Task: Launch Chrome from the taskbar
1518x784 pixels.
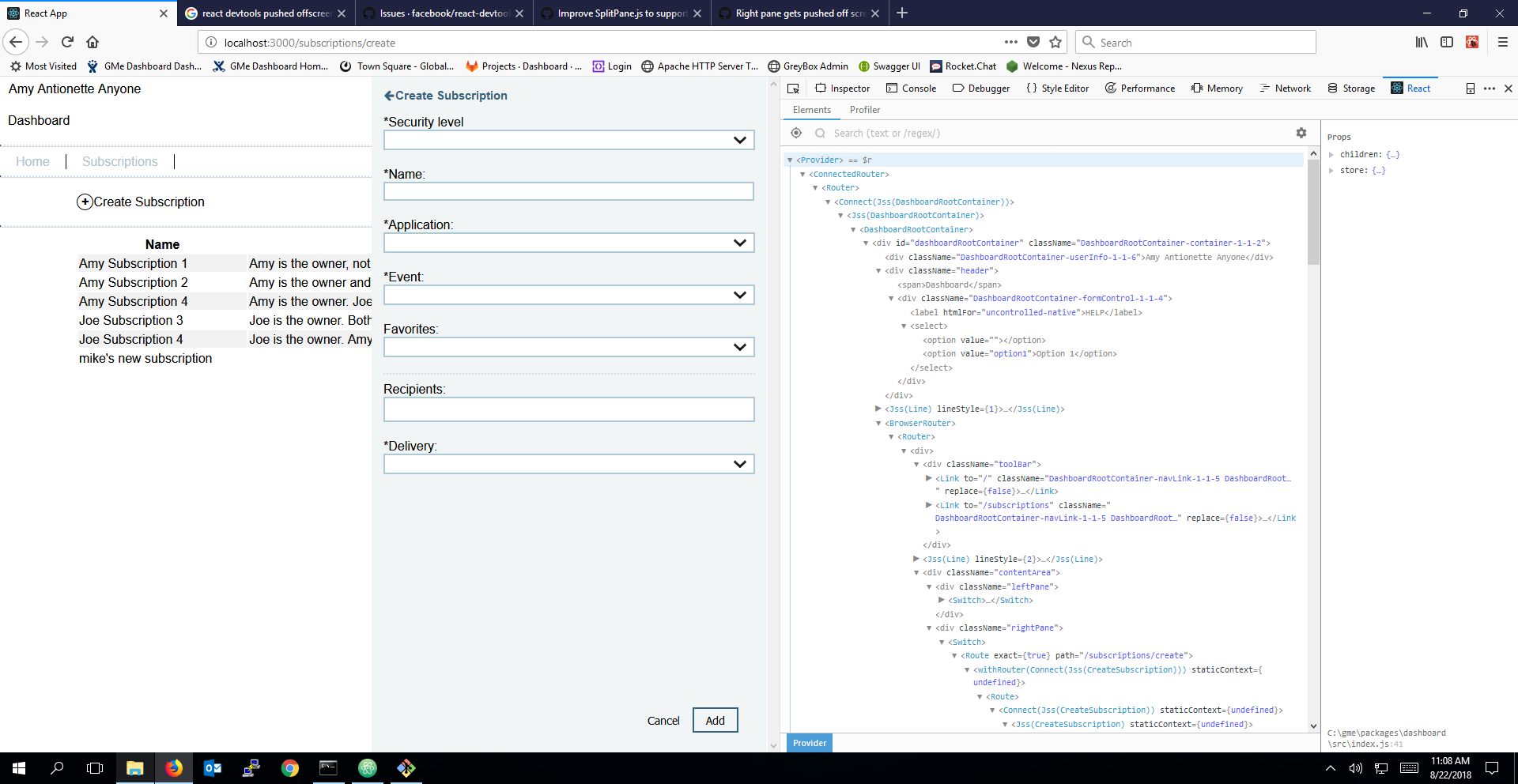Action: (290, 767)
